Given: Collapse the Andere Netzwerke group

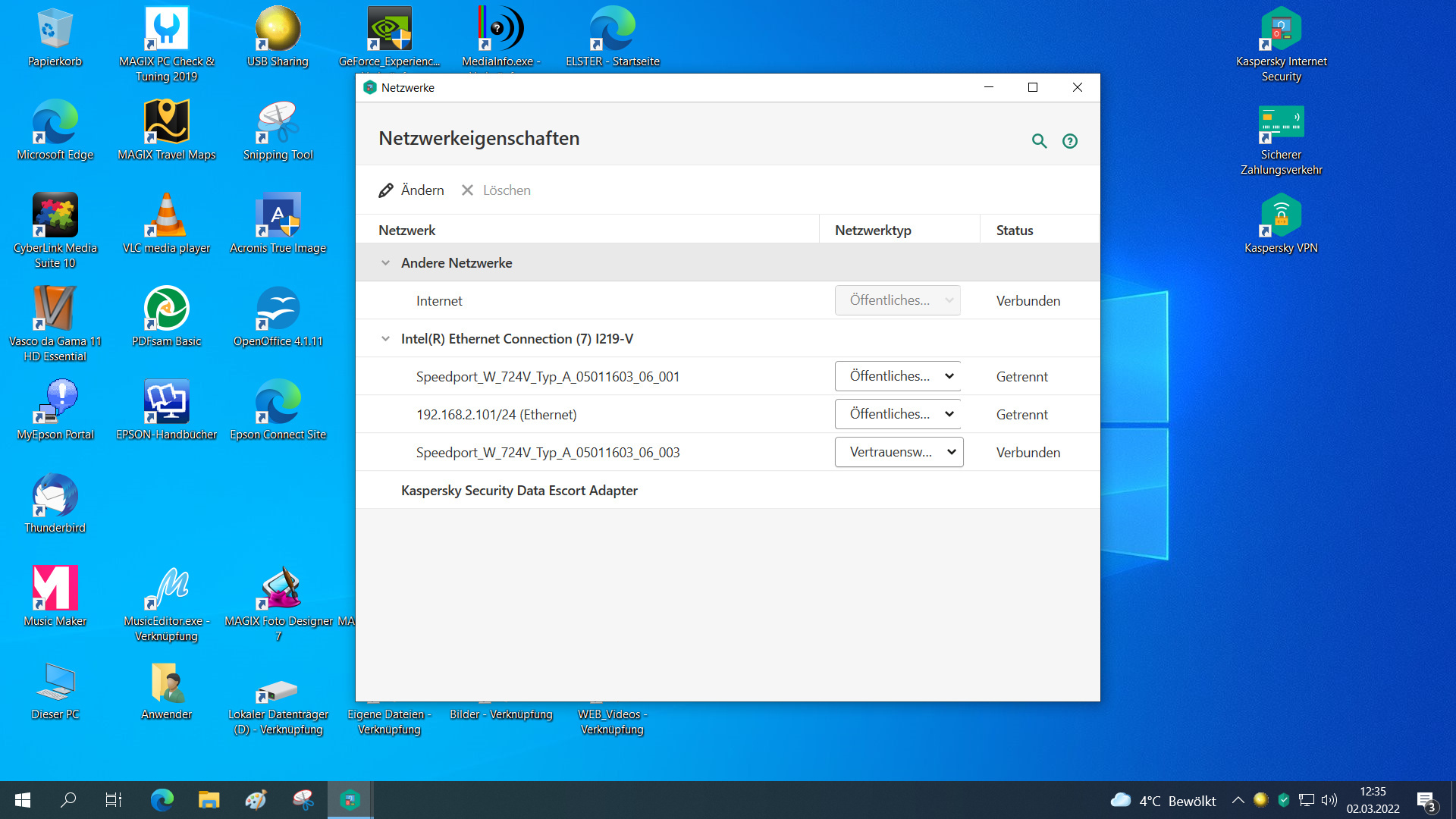Looking at the screenshot, I should point(385,263).
